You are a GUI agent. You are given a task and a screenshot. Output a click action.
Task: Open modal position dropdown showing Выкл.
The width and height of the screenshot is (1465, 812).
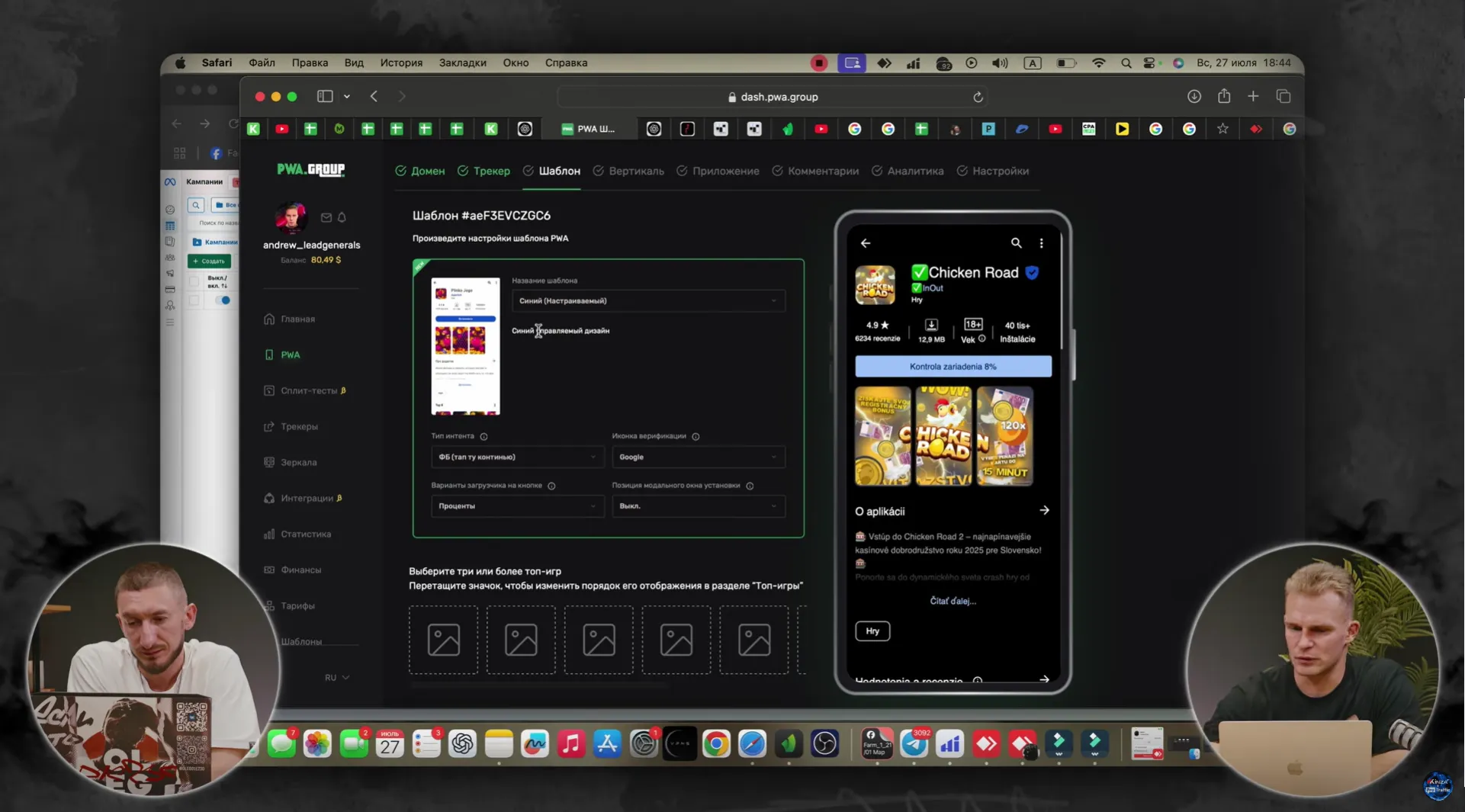point(698,506)
